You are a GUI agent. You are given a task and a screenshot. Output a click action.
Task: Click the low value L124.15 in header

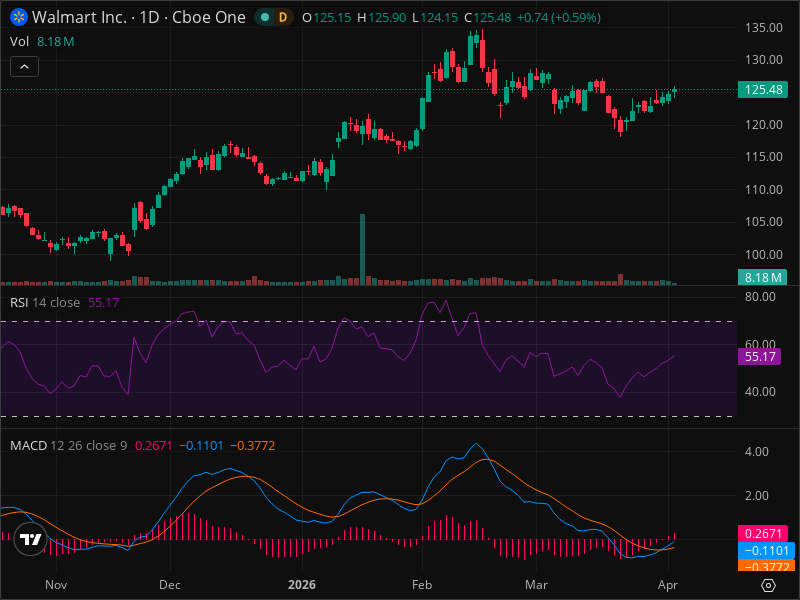coord(435,18)
